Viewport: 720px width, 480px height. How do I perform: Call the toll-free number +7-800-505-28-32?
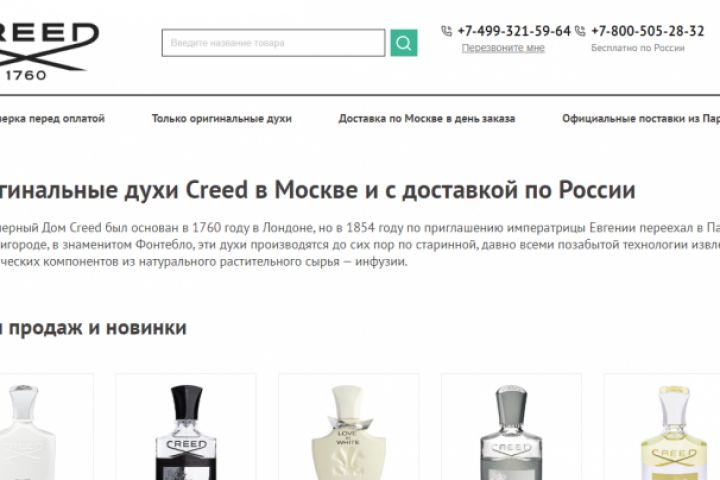[x=647, y=31]
